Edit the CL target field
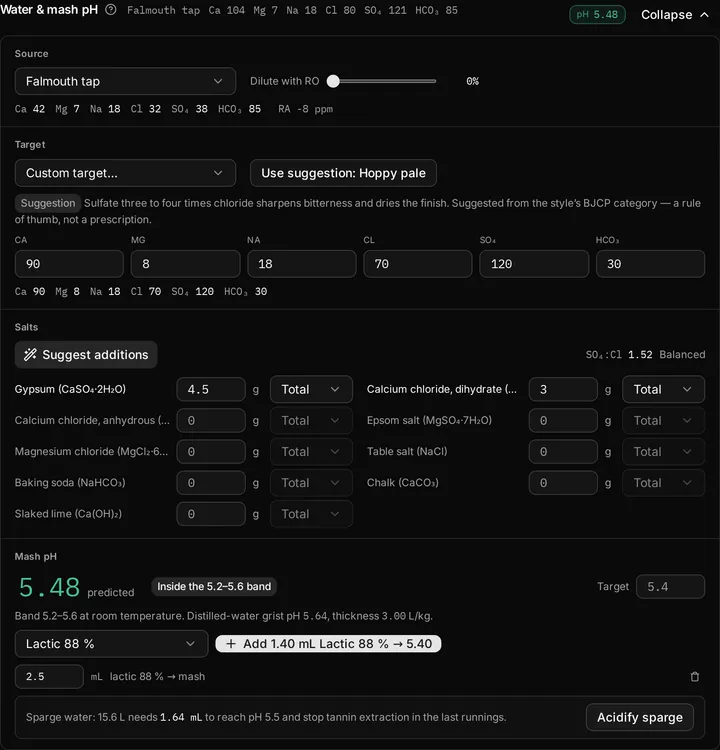720x750 pixels. (418, 264)
